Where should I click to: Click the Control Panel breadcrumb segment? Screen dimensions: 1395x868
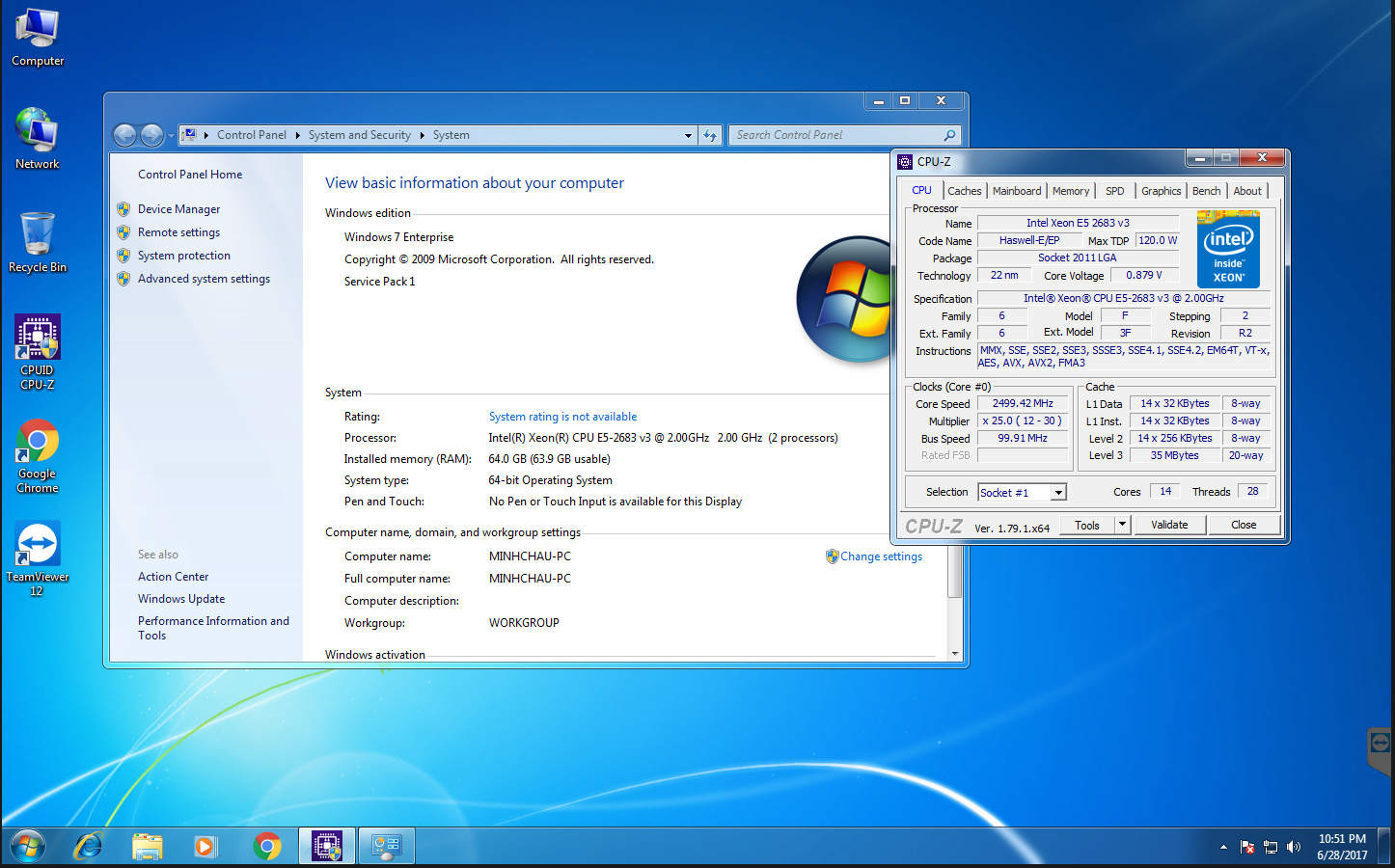tap(252, 135)
